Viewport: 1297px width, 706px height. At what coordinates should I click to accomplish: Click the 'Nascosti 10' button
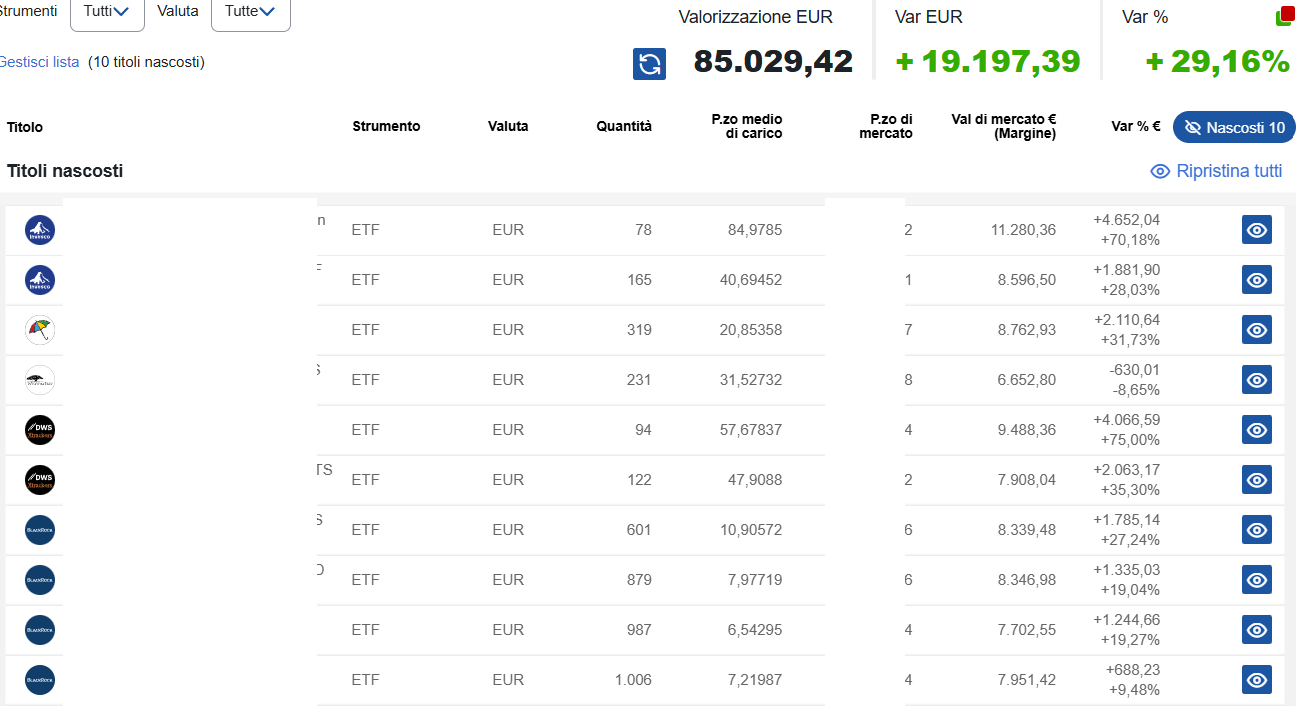click(x=1234, y=127)
